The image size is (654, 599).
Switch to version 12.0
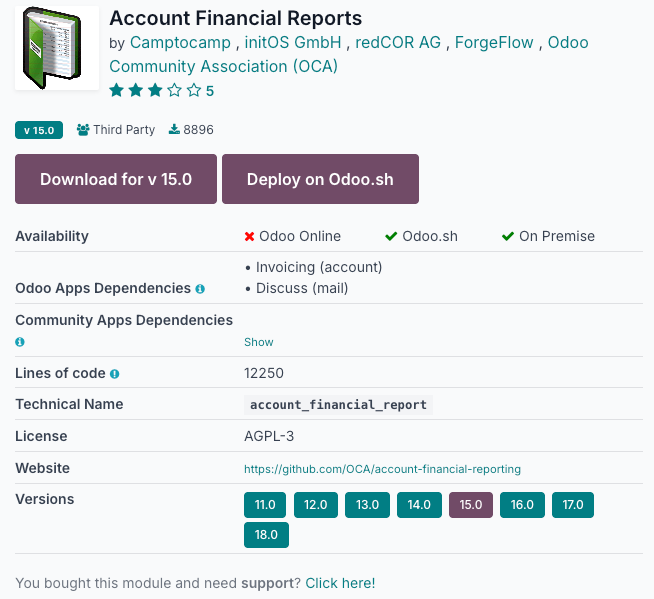click(316, 505)
